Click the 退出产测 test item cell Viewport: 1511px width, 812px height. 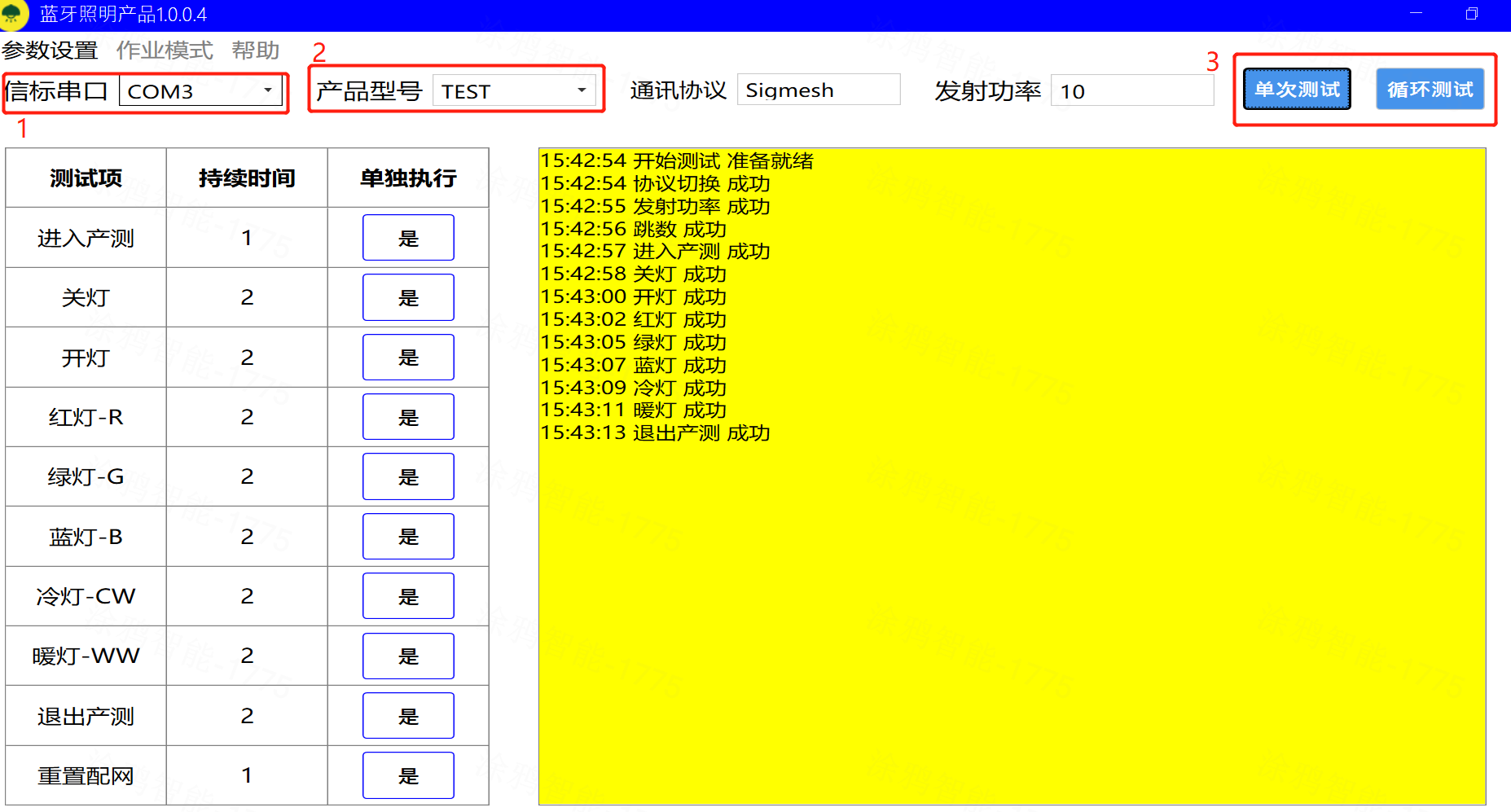86,716
